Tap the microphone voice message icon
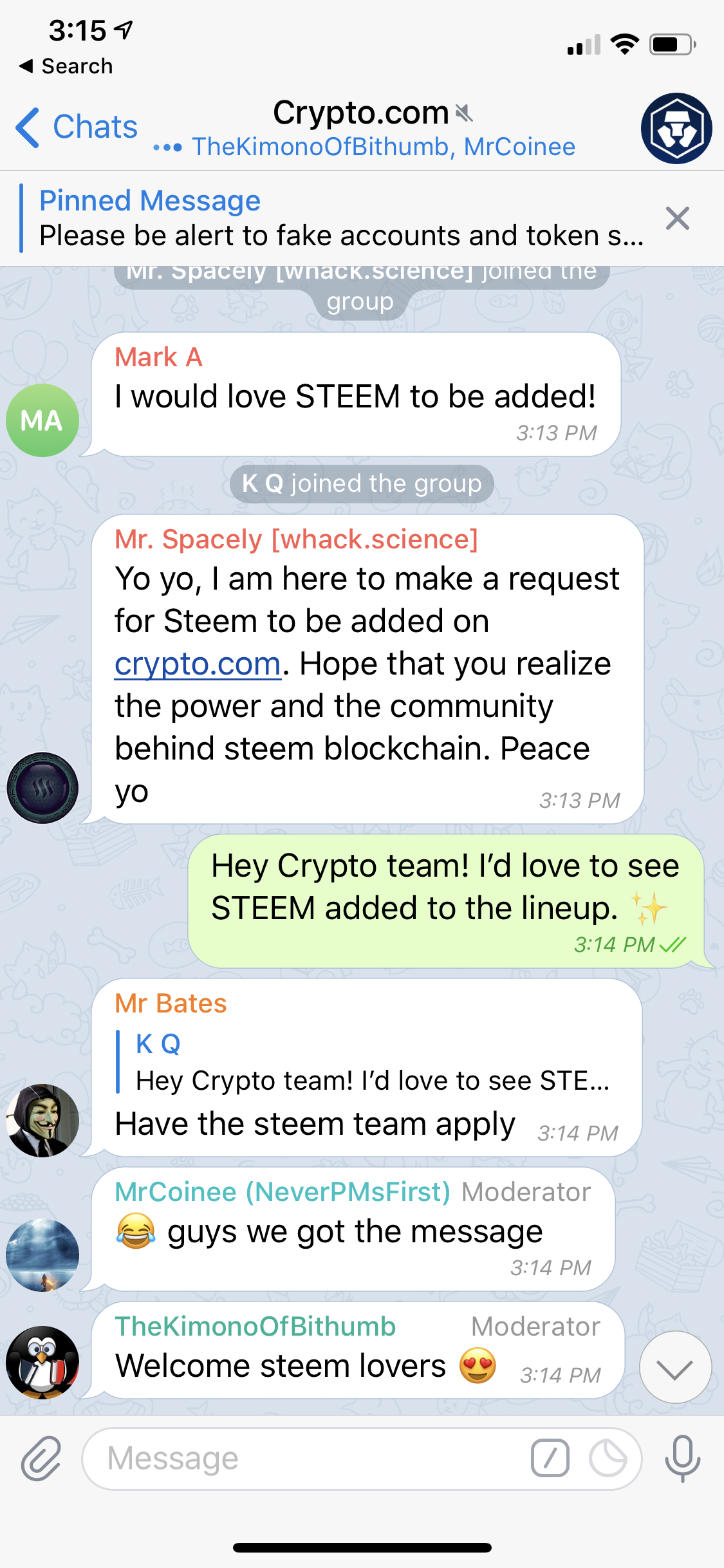The image size is (724, 1568). tap(683, 1458)
